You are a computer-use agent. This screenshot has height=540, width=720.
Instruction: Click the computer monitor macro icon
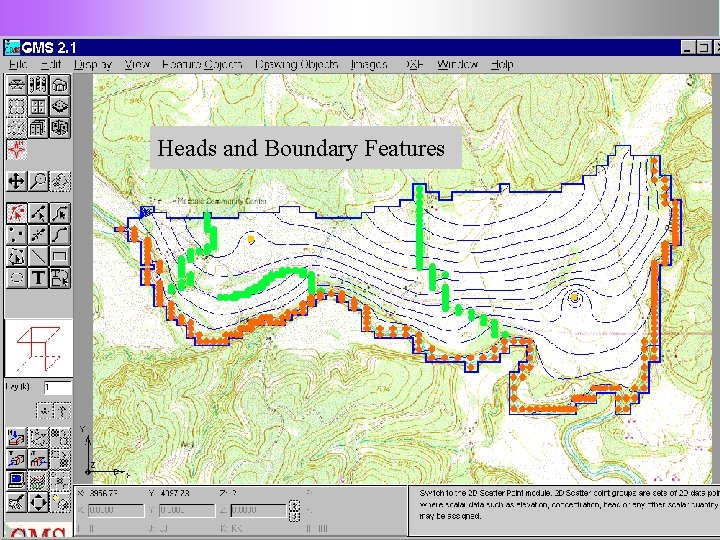click(x=16, y=480)
